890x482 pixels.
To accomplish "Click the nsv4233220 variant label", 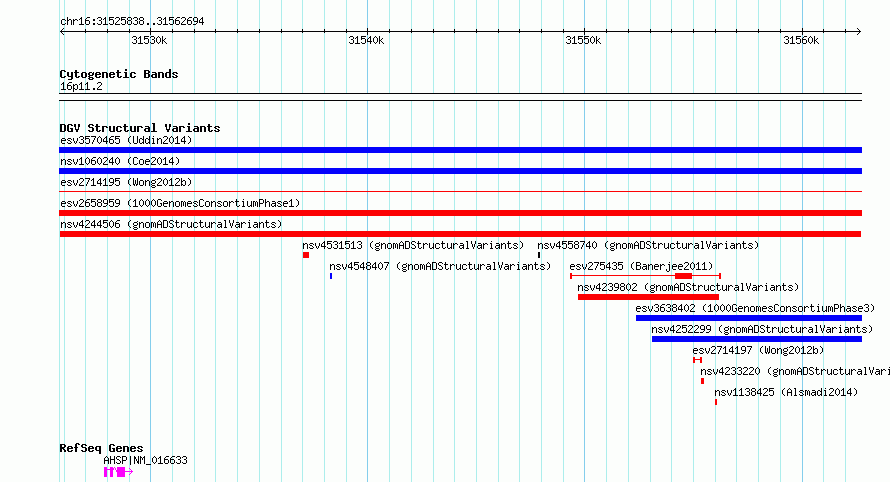I will point(795,371).
